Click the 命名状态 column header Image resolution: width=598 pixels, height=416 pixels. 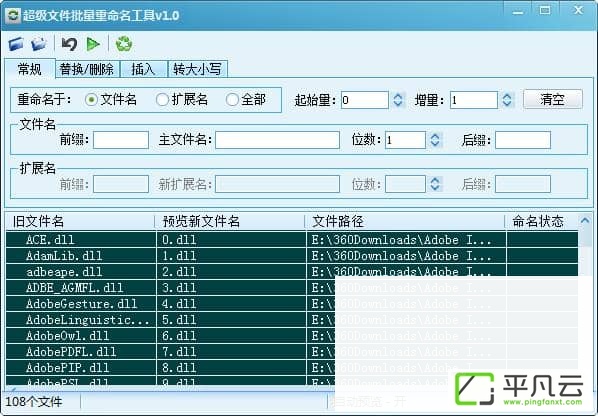[542, 221]
